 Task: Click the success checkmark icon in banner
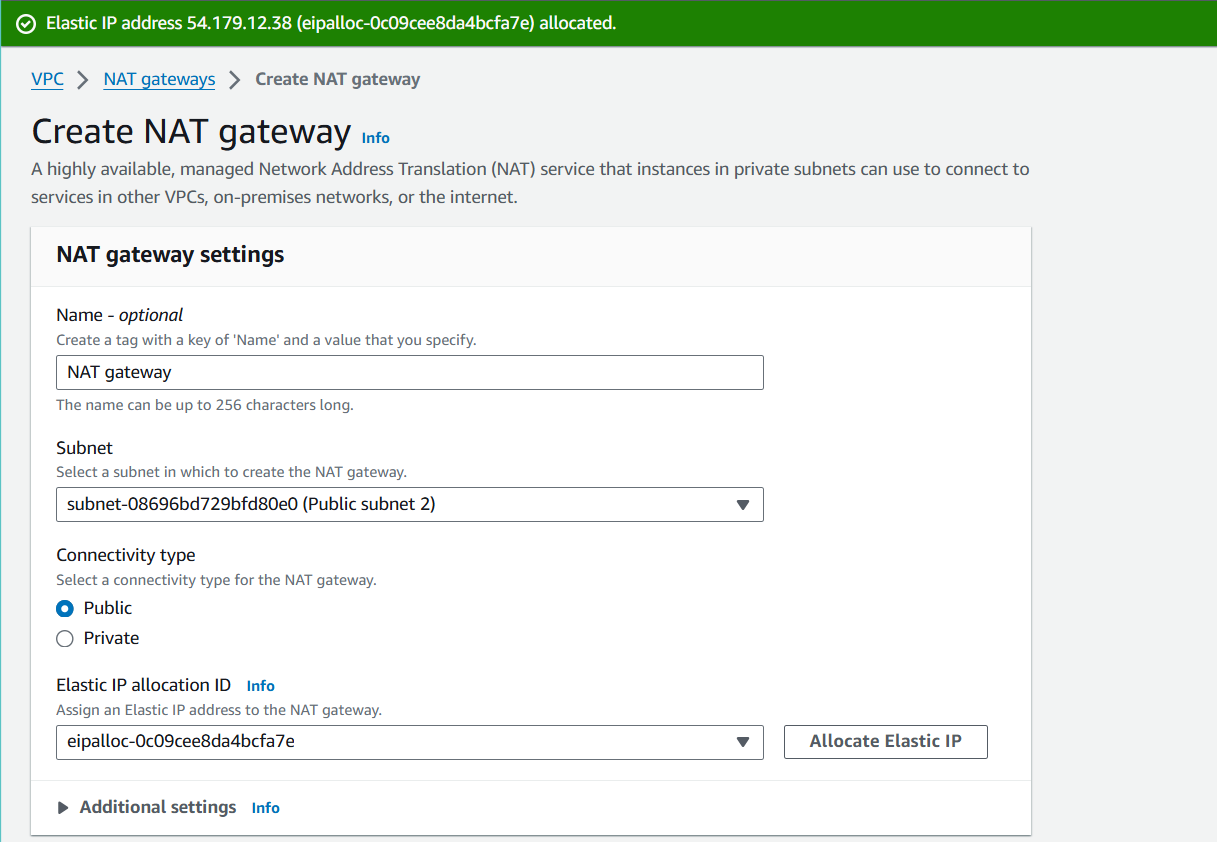pos(27,23)
